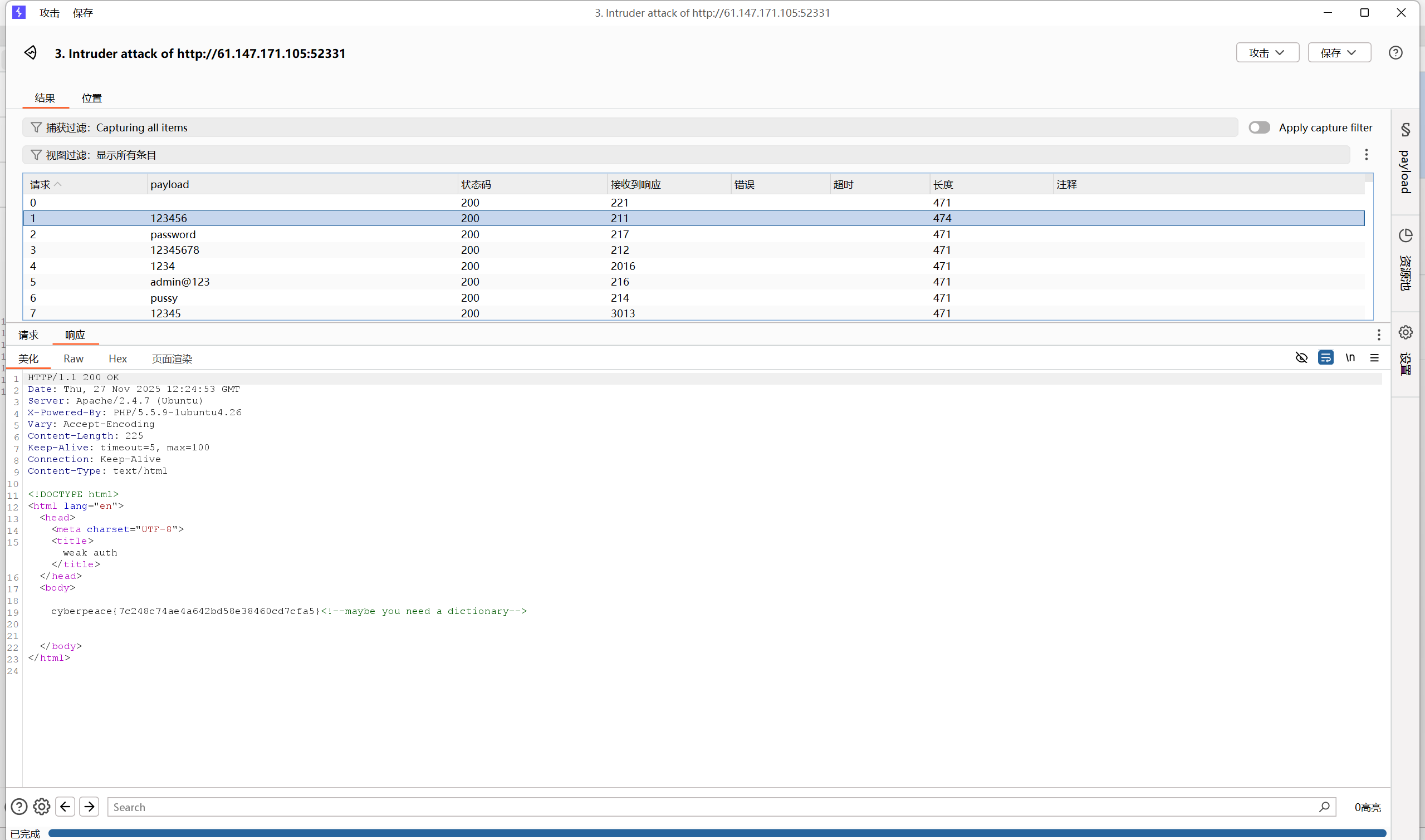1425x840 pixels.
Task: Open the help icon in top right
Action: tap(1395, 53)
